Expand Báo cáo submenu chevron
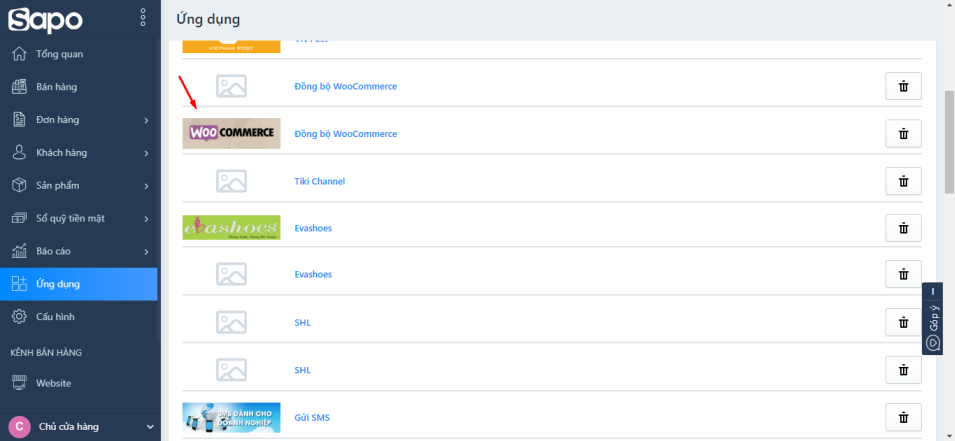The height and width of the screenshot is (441, 955). click(146, 252)
